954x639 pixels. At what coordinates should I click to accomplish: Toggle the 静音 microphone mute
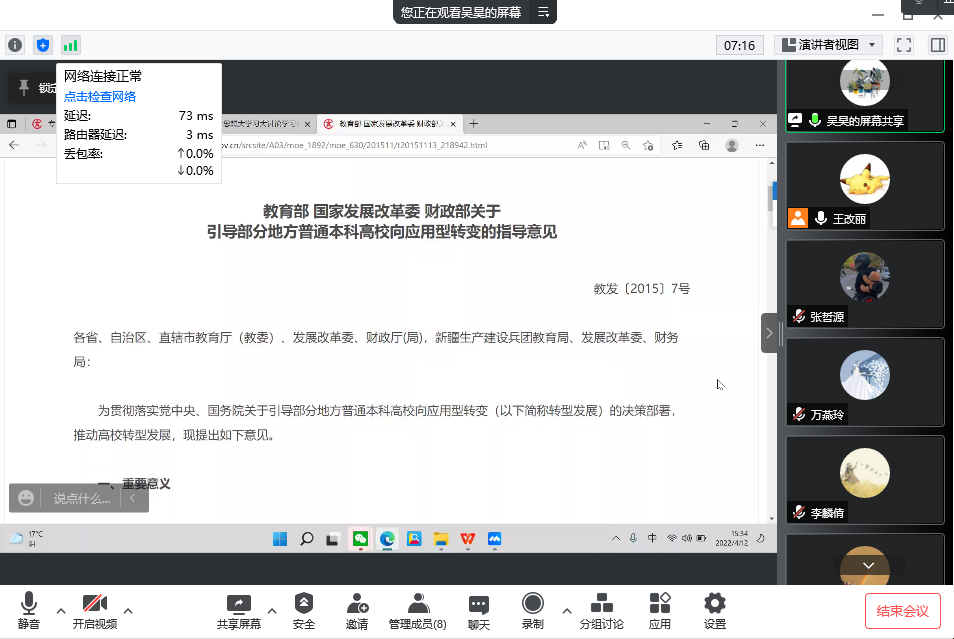tap(29, 610)
